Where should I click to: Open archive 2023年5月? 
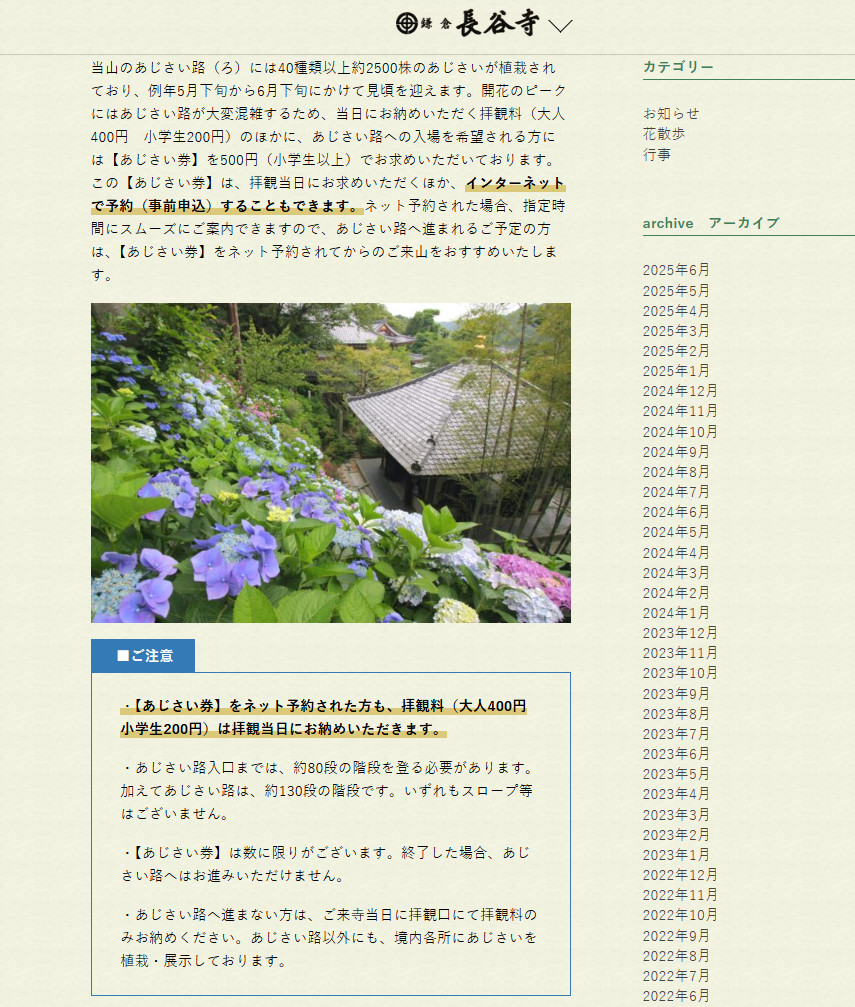pos(676,774)
